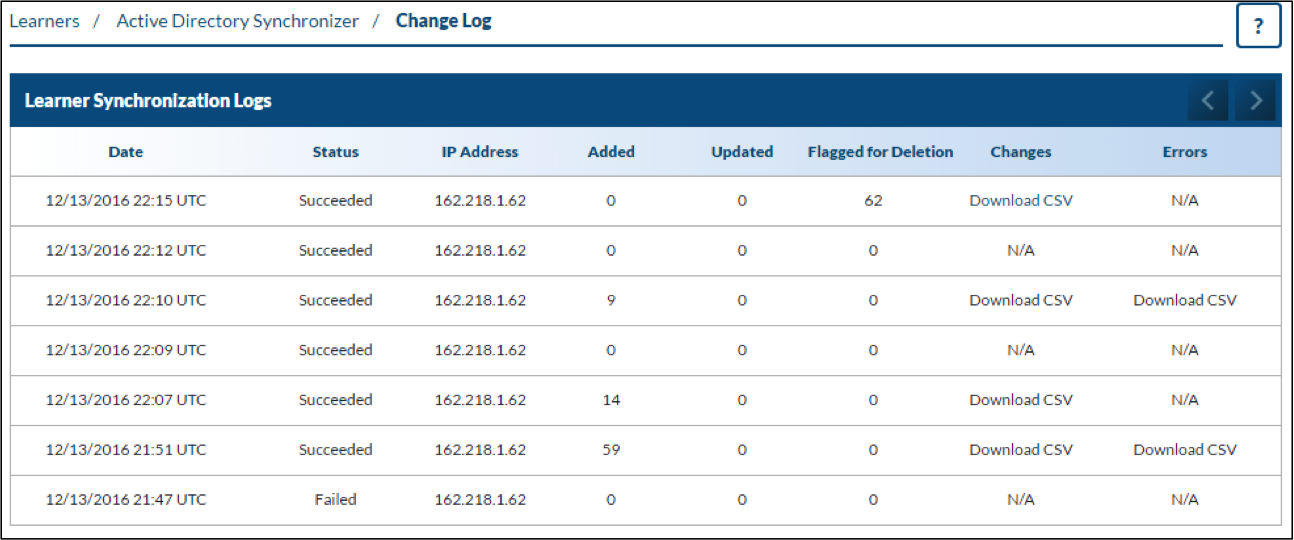Download Changes CSV for 22:10 UTC sync
The width and height of the screenshot is (1294, 540).
(1020, 300)
